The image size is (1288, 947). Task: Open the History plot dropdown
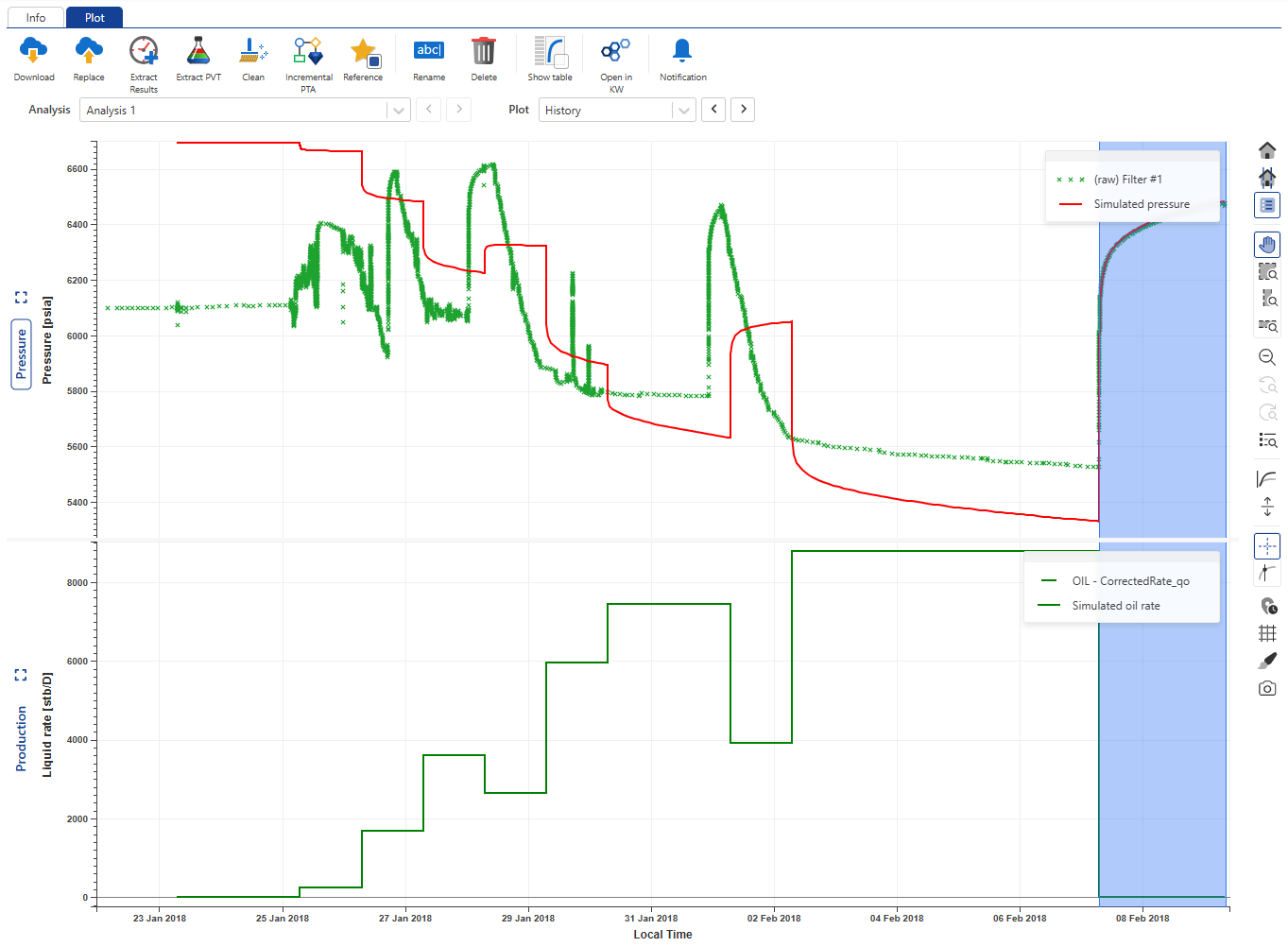click(683, 111)
